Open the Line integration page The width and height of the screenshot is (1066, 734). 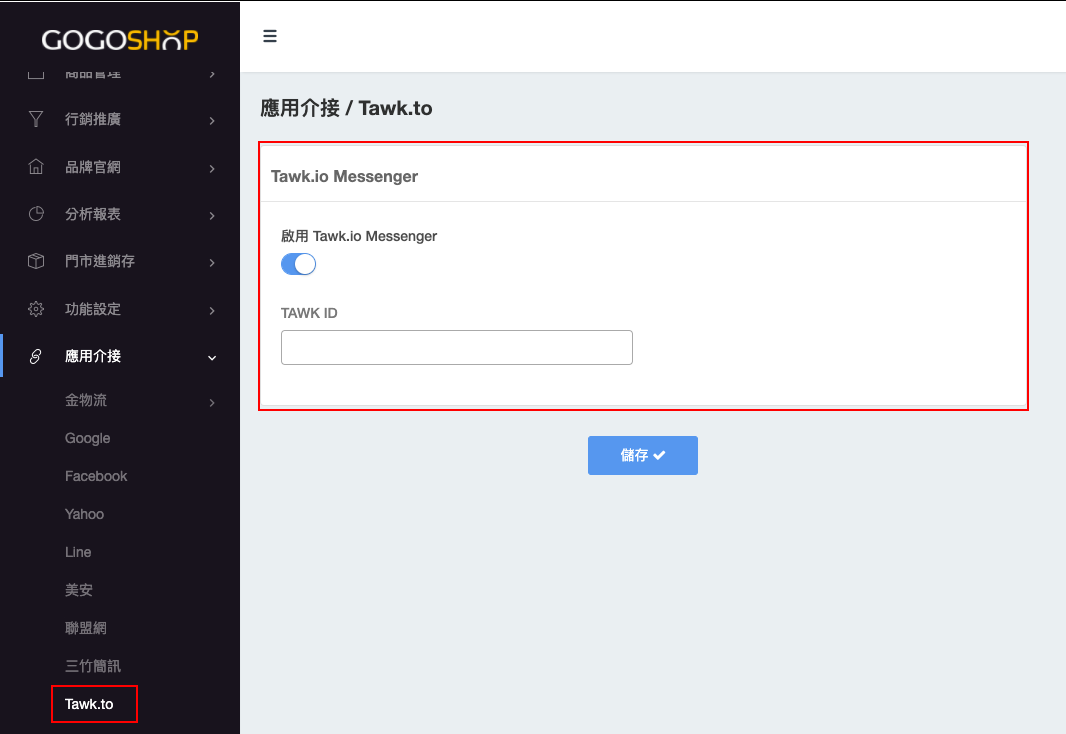78,553
